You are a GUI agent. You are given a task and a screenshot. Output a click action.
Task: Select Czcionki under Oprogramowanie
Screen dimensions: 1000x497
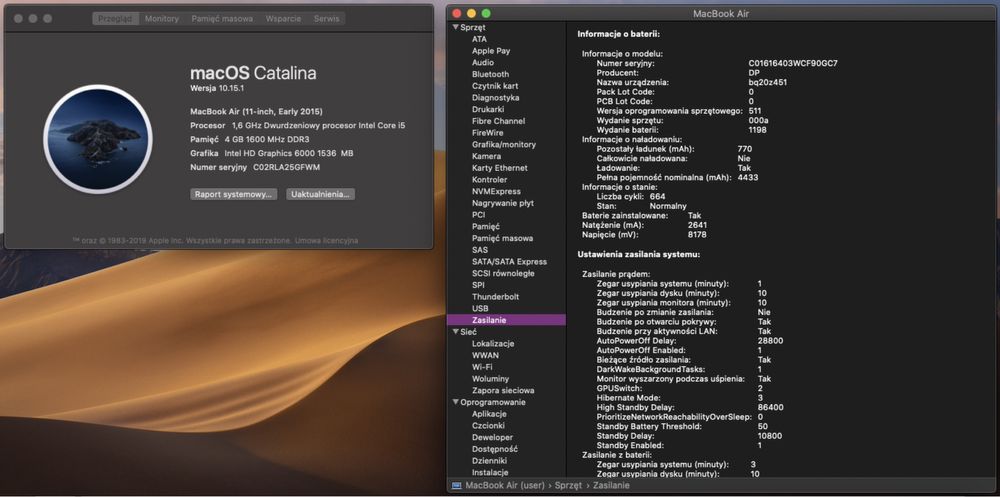point(489,426)
